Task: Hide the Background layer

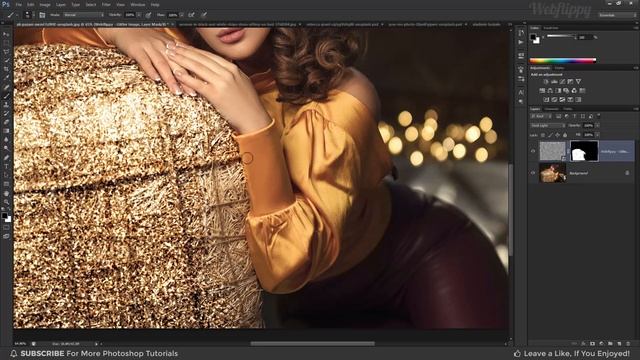Action: 533,173
